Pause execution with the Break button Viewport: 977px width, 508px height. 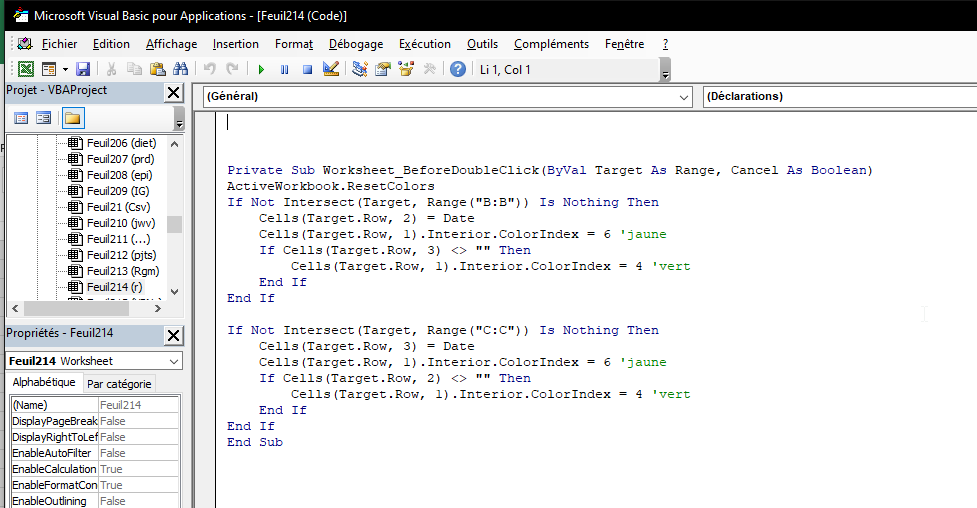(284, 69)
